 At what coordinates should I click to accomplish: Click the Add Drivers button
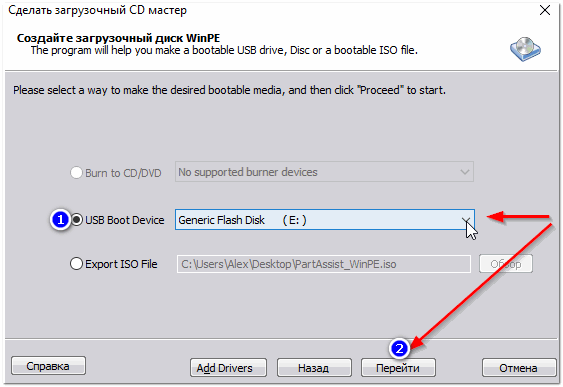click(x=228, y=368)
